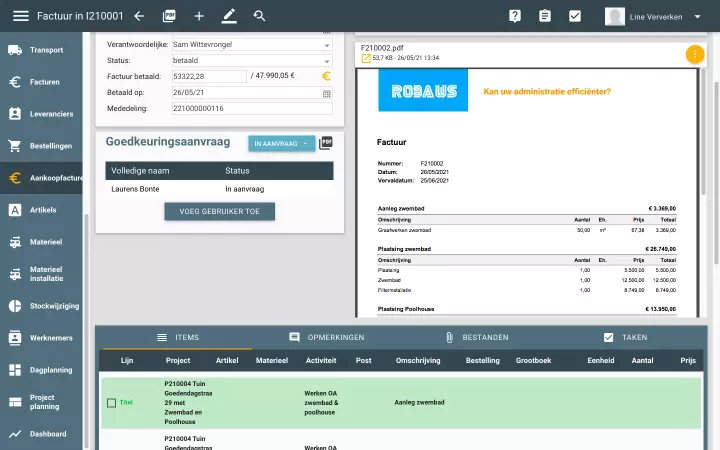Click the Bestelling column header

[483, 360]
